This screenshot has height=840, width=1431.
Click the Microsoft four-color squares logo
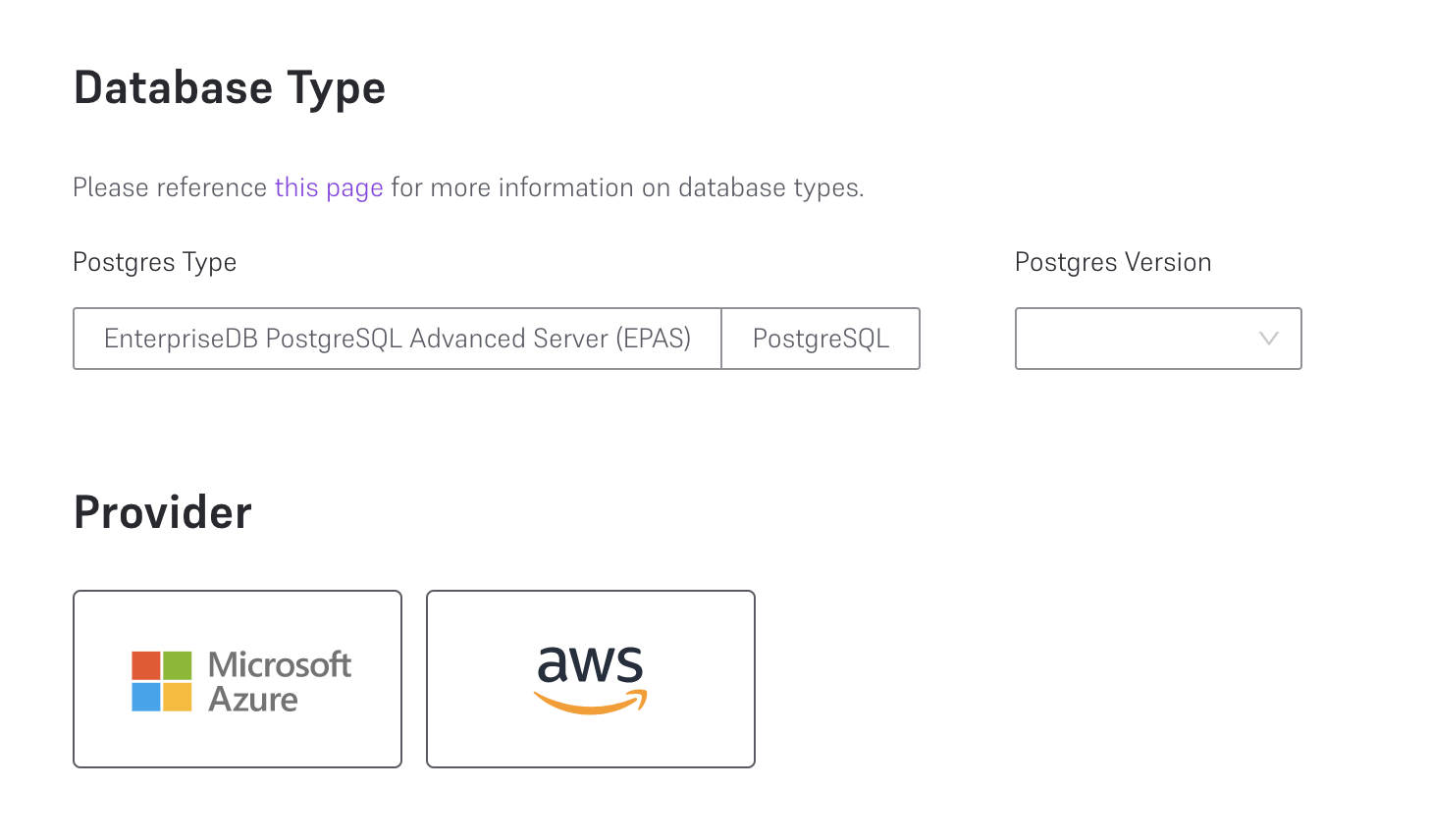(x=162, y=681)
